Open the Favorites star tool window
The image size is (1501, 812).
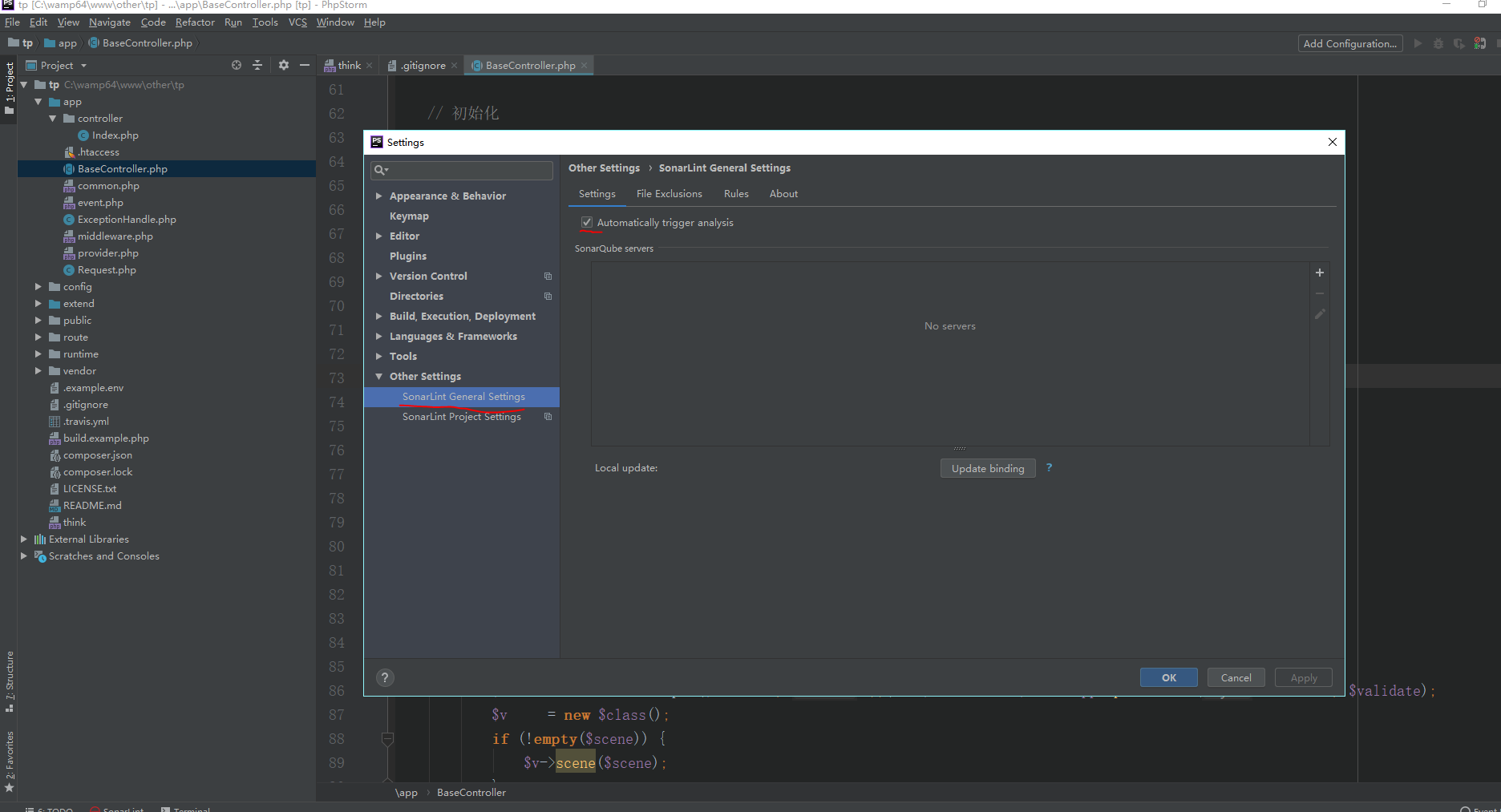click(10, 762)
